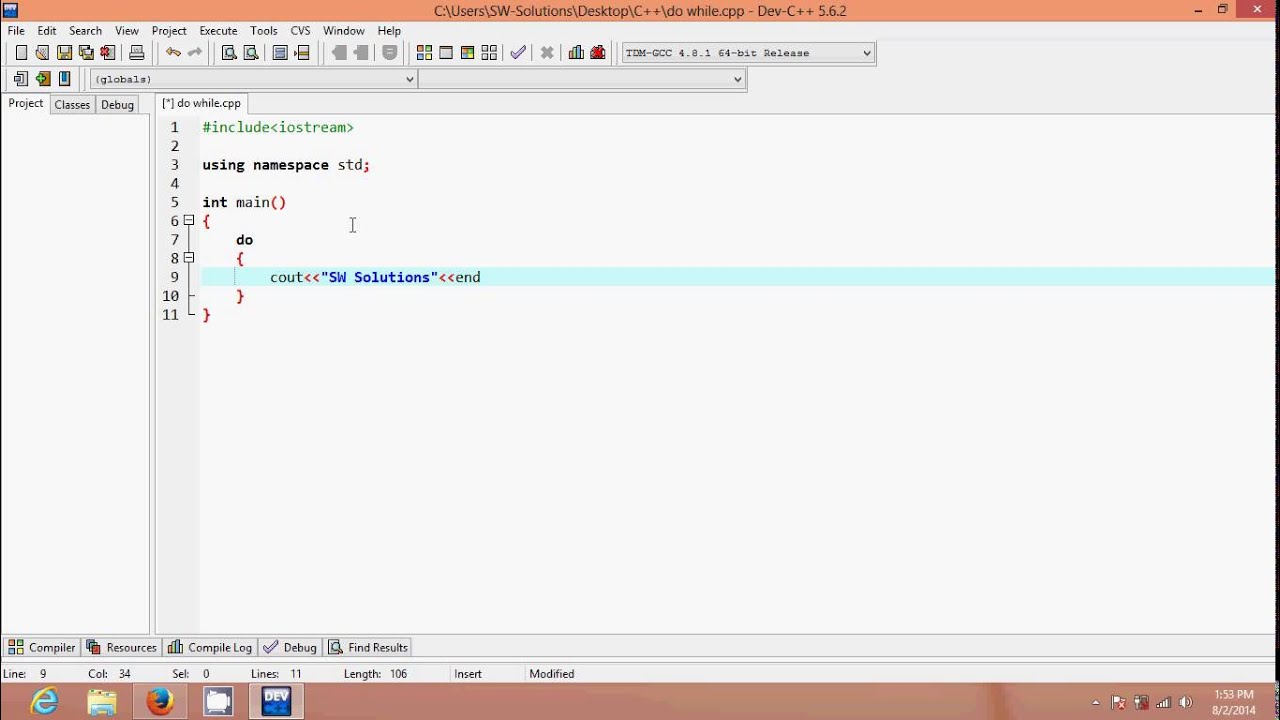Open the Compile Log bottom tab
The image size is (1280, 720).
coord(210,647)
